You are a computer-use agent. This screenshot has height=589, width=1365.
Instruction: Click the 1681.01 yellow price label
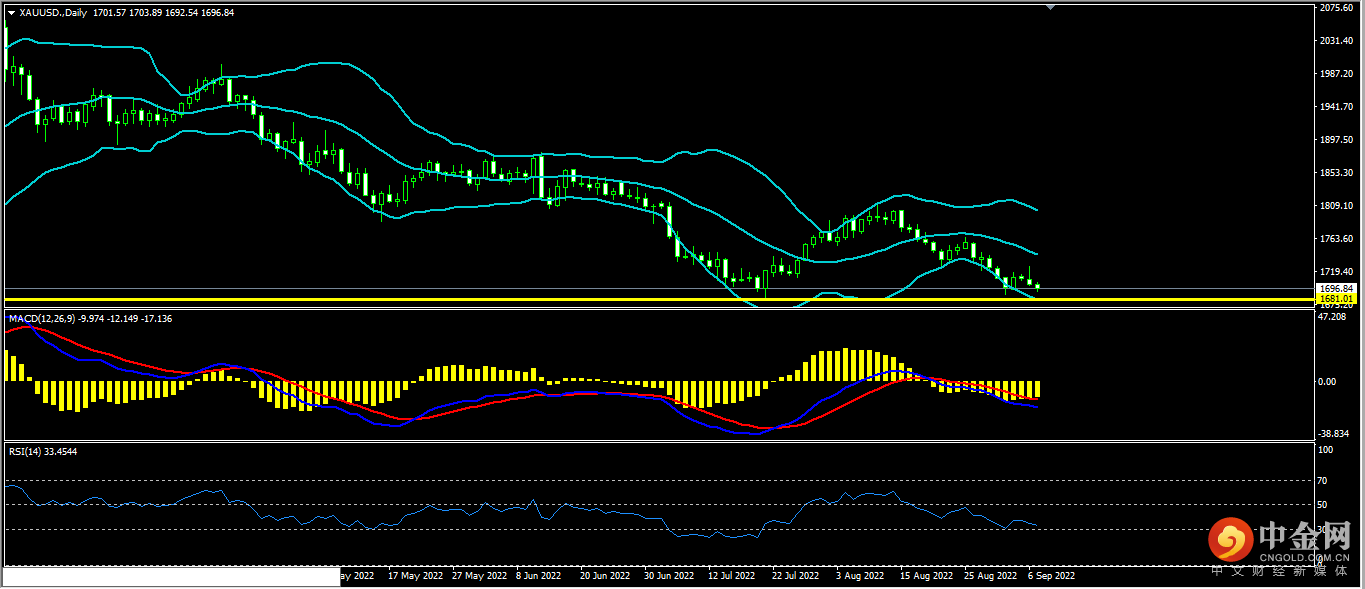[1336, 298]
